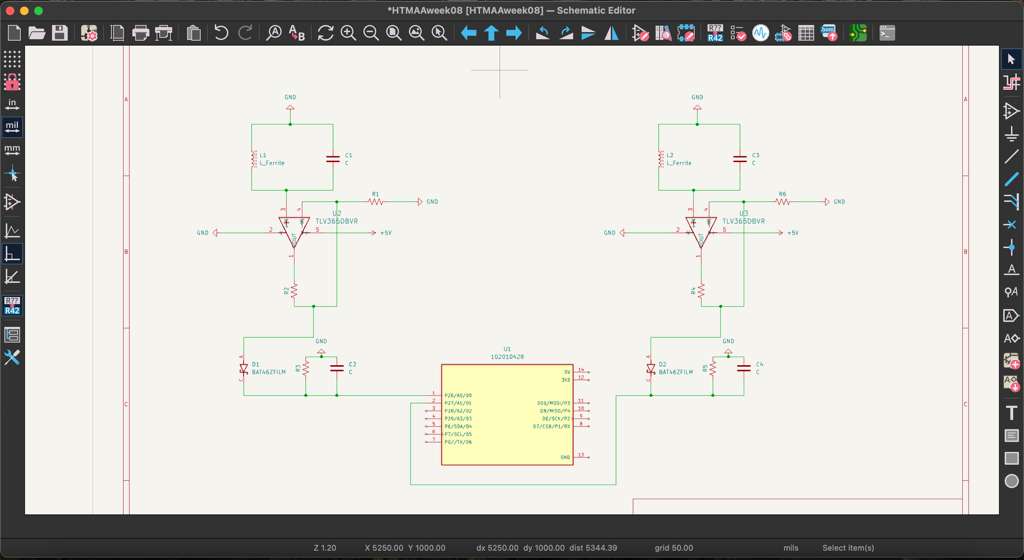Choose the No-Connect flag tool
This screenshot has height=560, width=1024.
pyautogui.click(x=1011, y=224)
